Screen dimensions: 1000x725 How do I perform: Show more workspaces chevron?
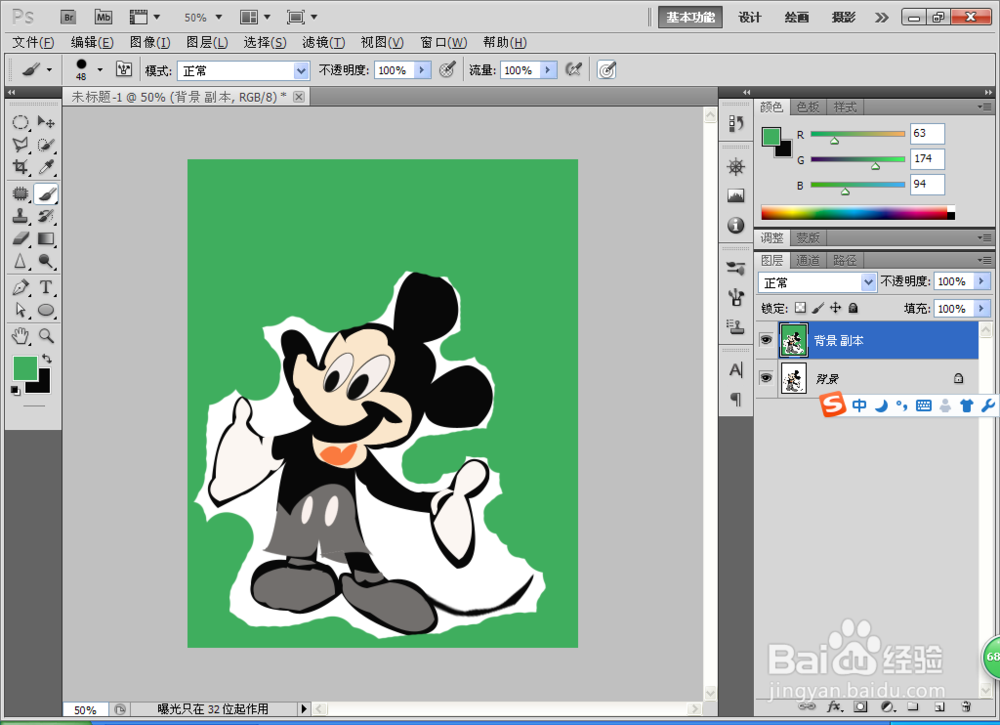(x=881, y=17)
